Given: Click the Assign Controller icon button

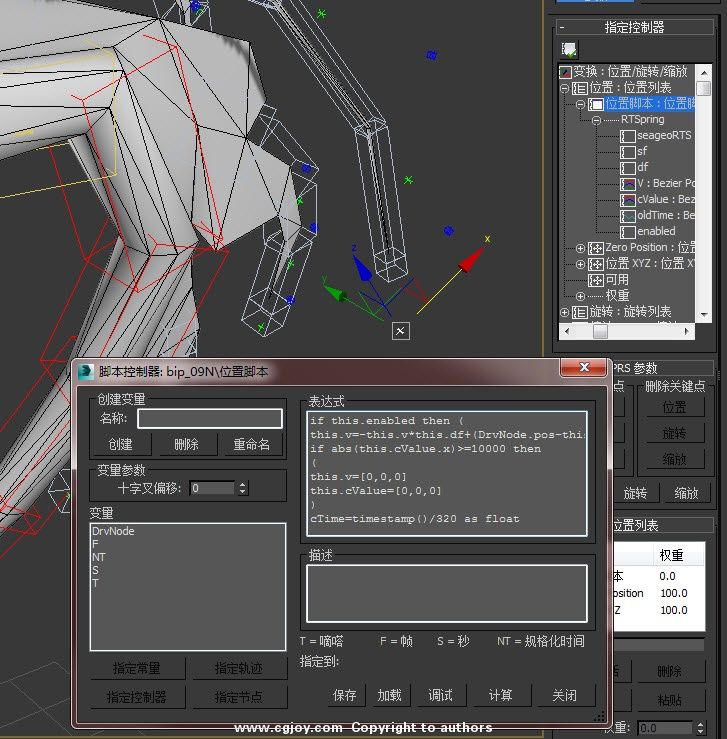Looking at the screenshot, I should [x=569, y=49].
